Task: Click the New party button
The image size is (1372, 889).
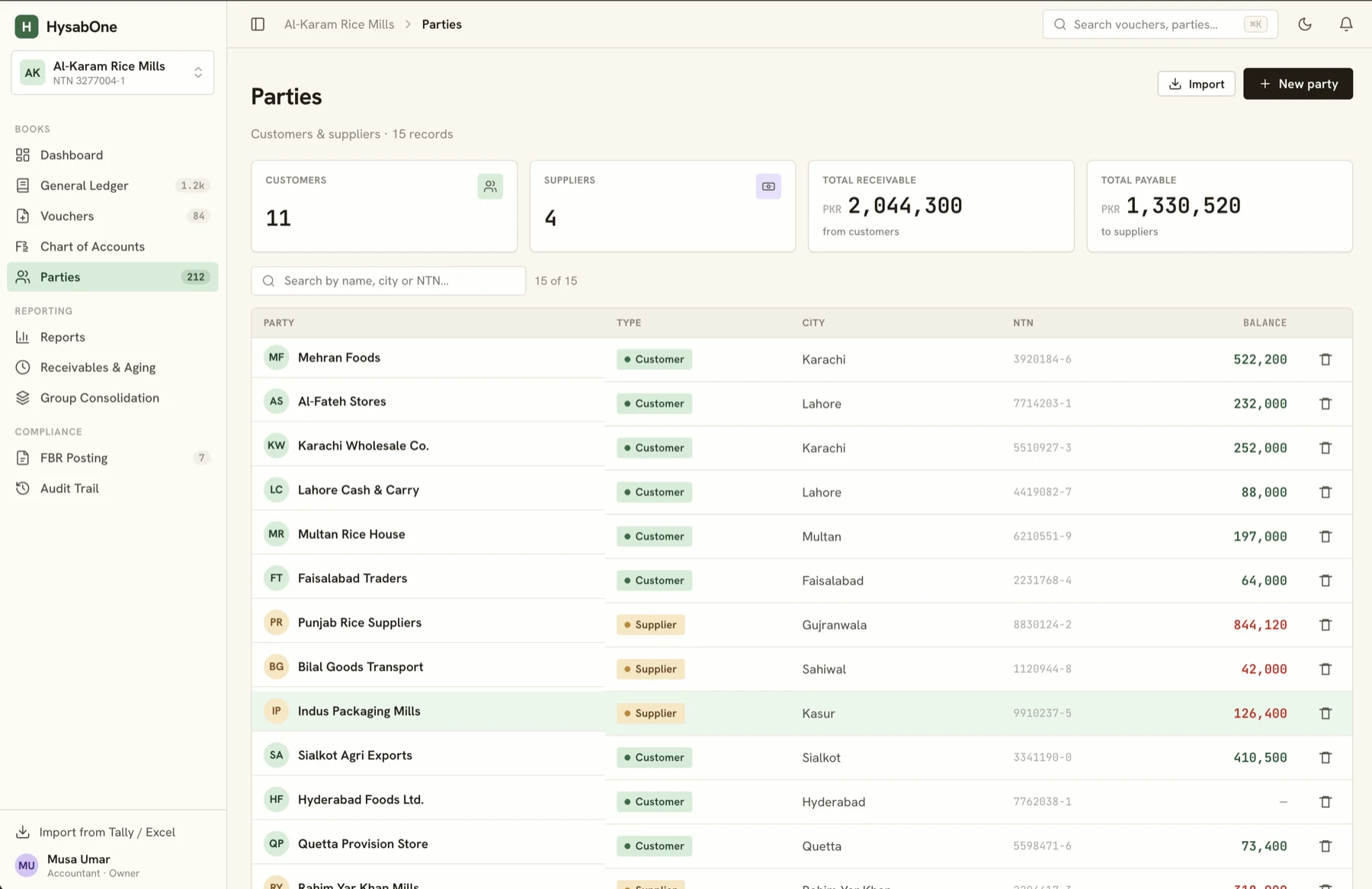Action: tap(1298, 84)
